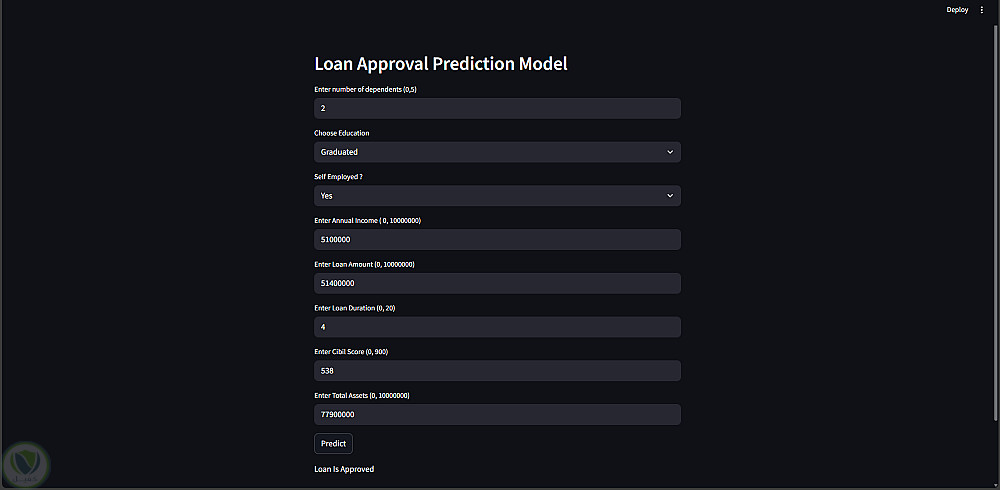Click the Enter Cibil Score label
The image size is (1000, 490).
point(349,352)
